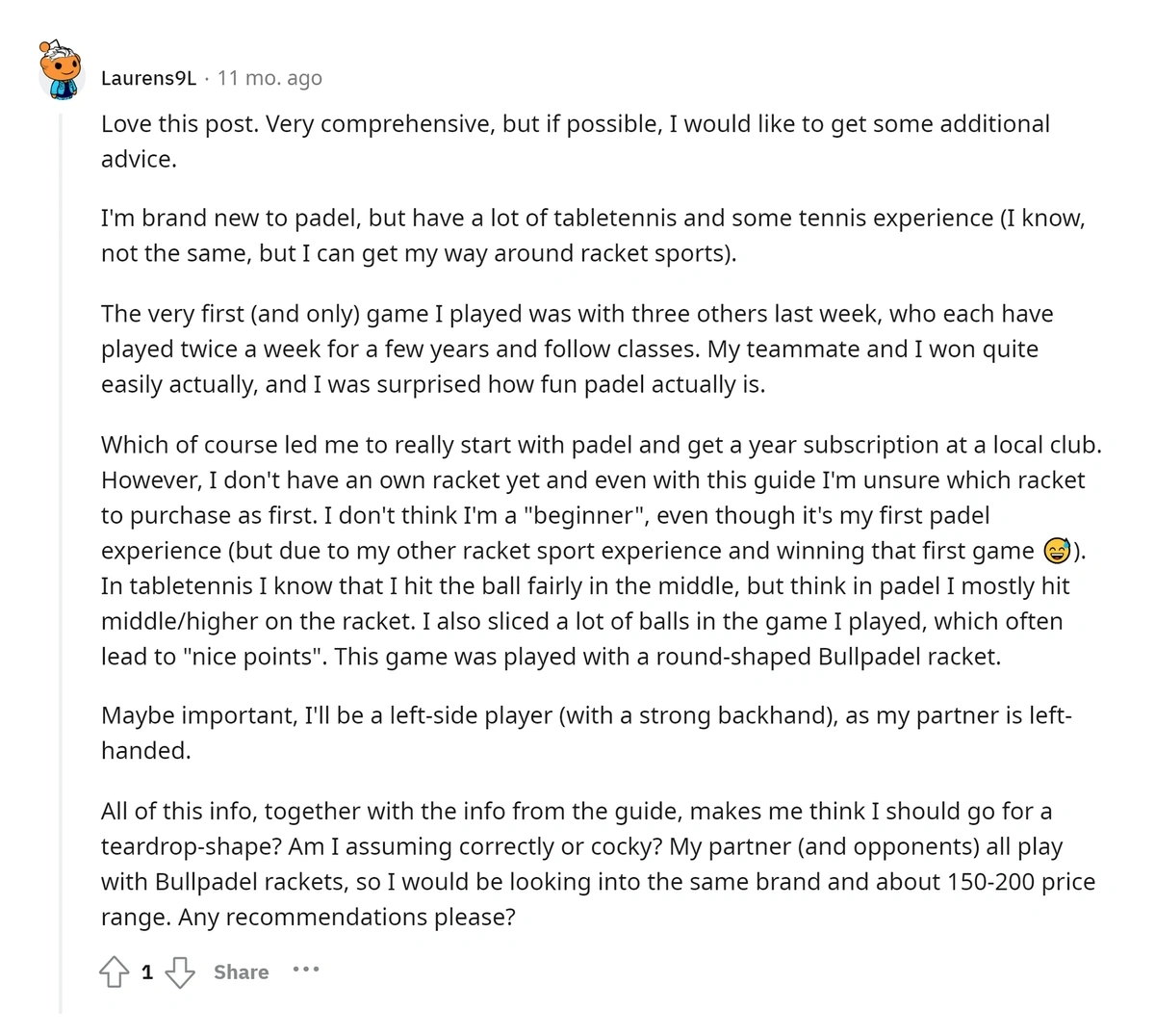Downvote the Laurens9L comment
Viewport: 1155px width, 1036px height.
180,971
